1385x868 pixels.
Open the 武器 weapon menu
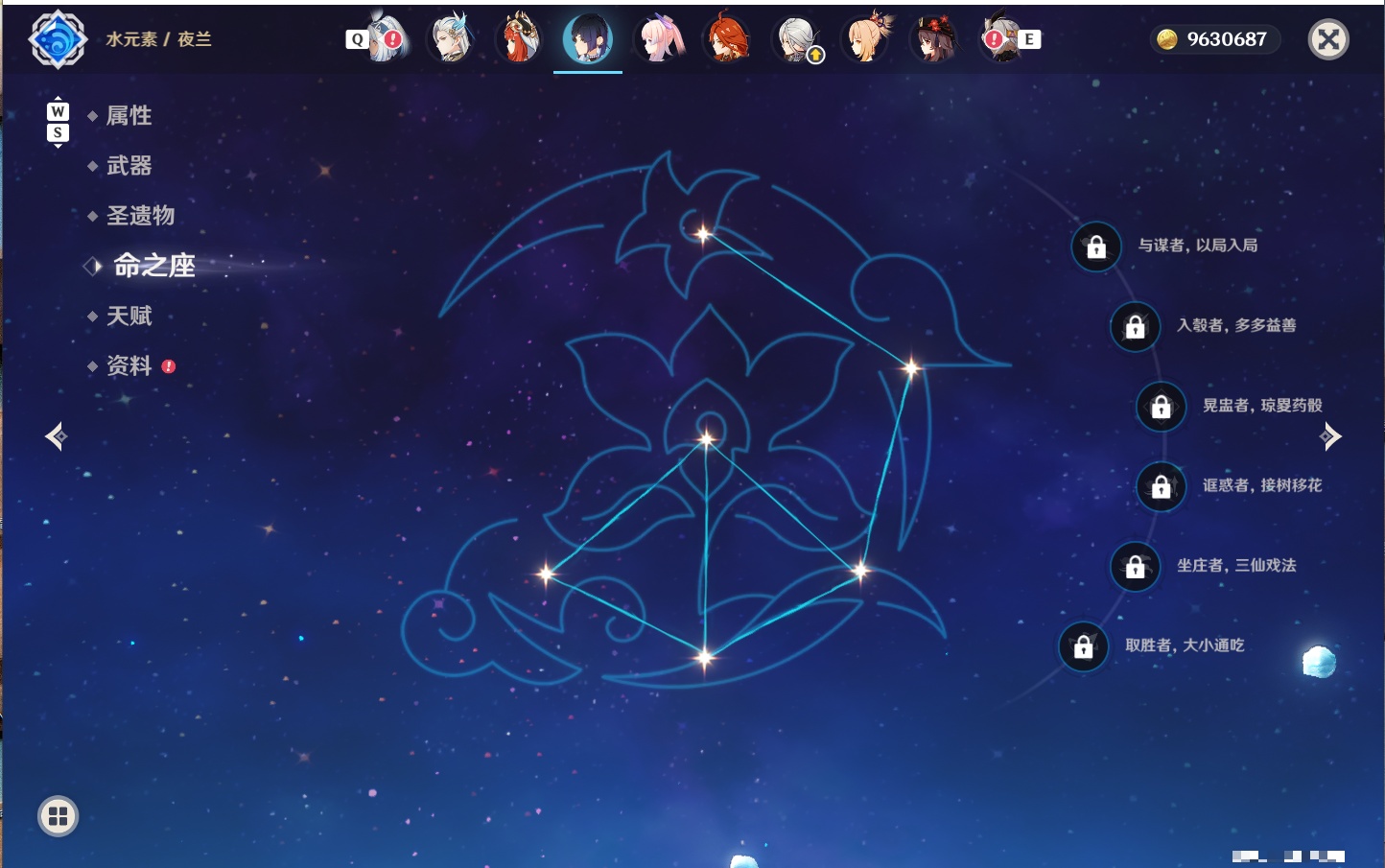tap(129, 166)
